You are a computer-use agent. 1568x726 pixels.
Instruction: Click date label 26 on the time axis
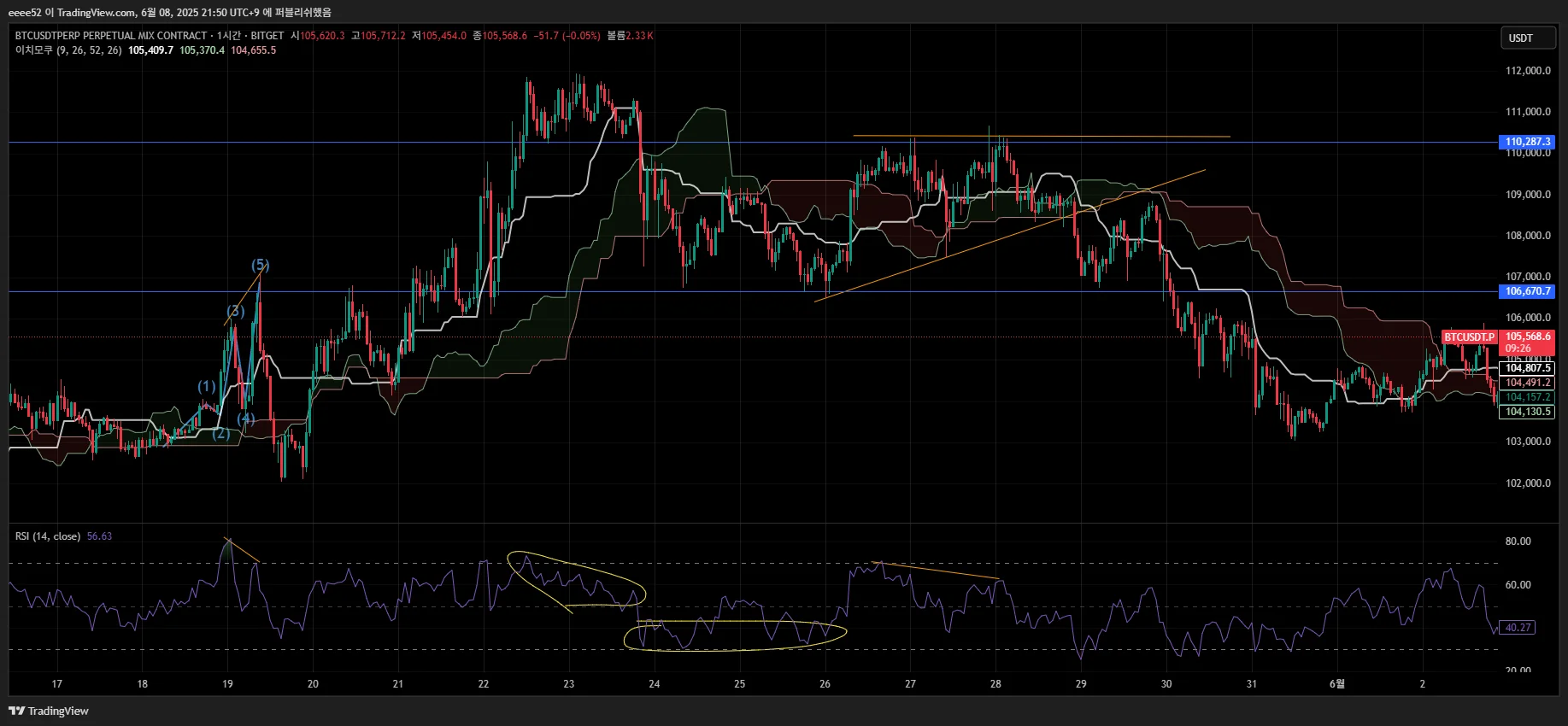pyautogui.click(x=825, y=684)
